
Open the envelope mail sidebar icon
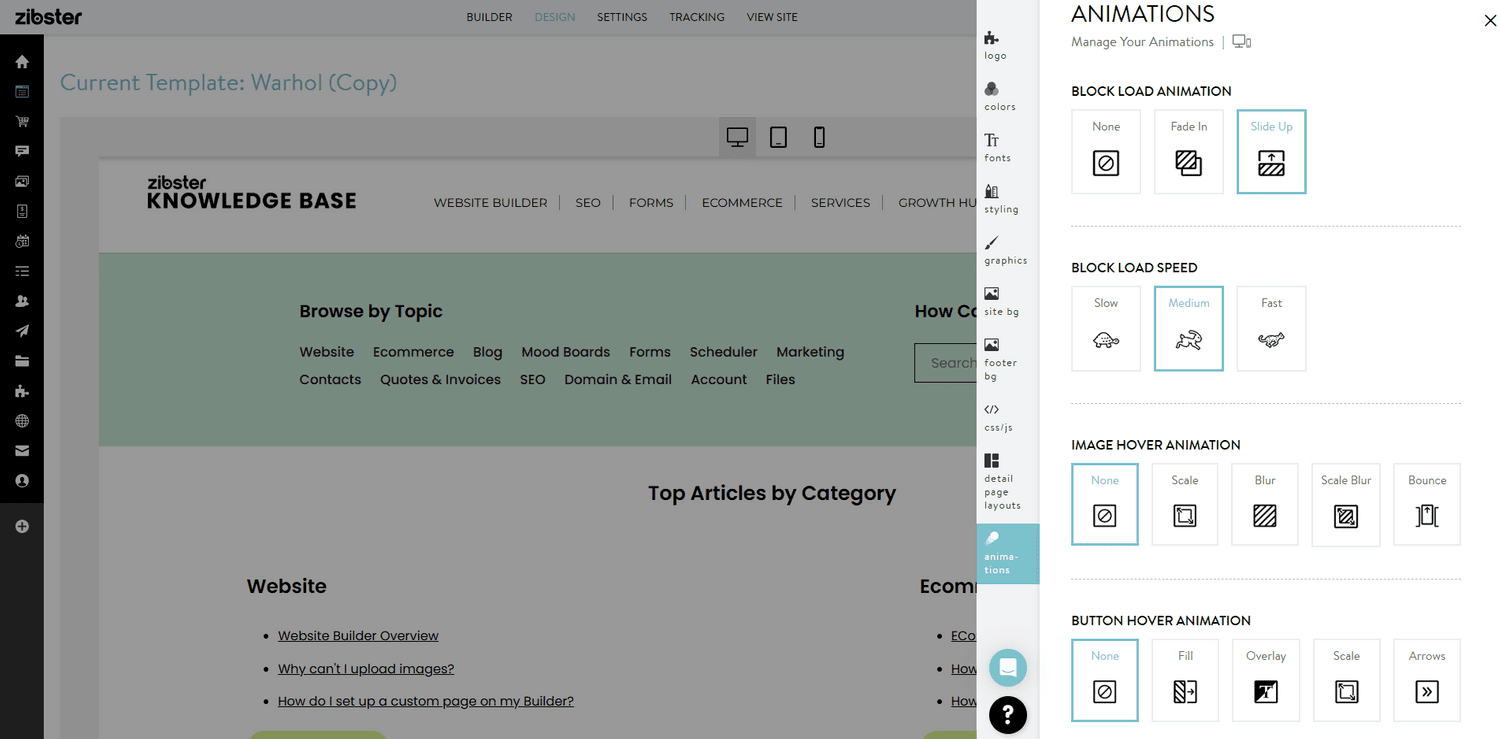click(x=22, y=451)
